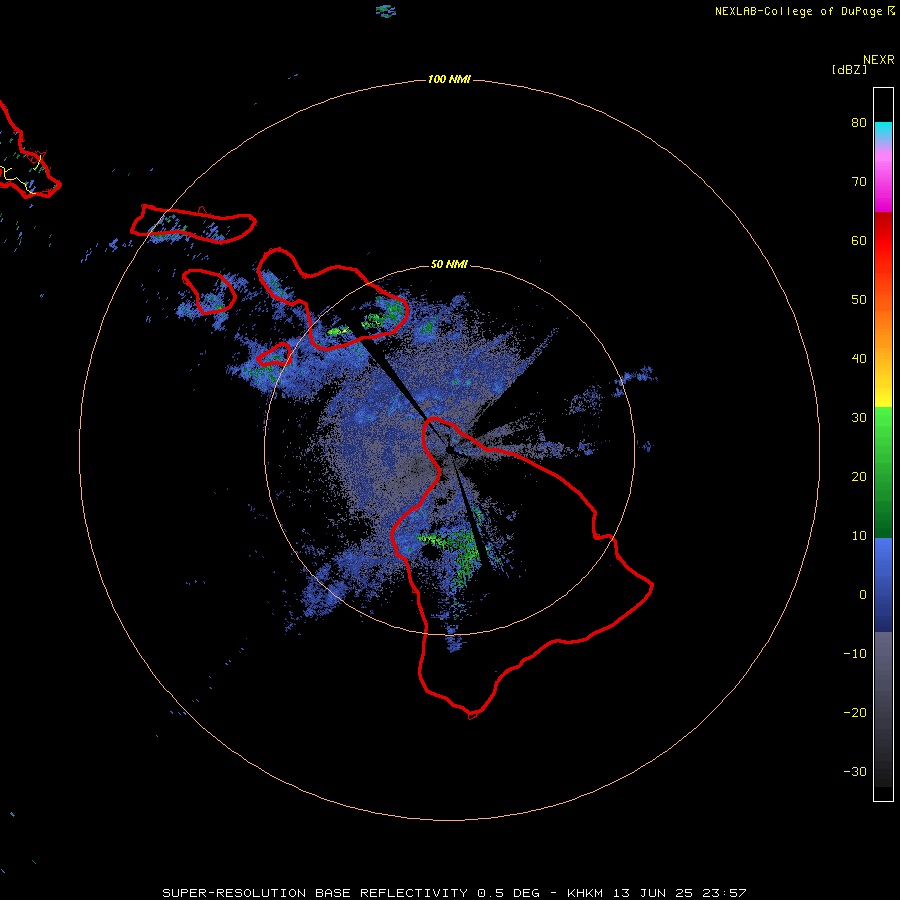Click the green band of the reflectivity color bar
The image size is (900, 900).
click(x=883, y=472)
